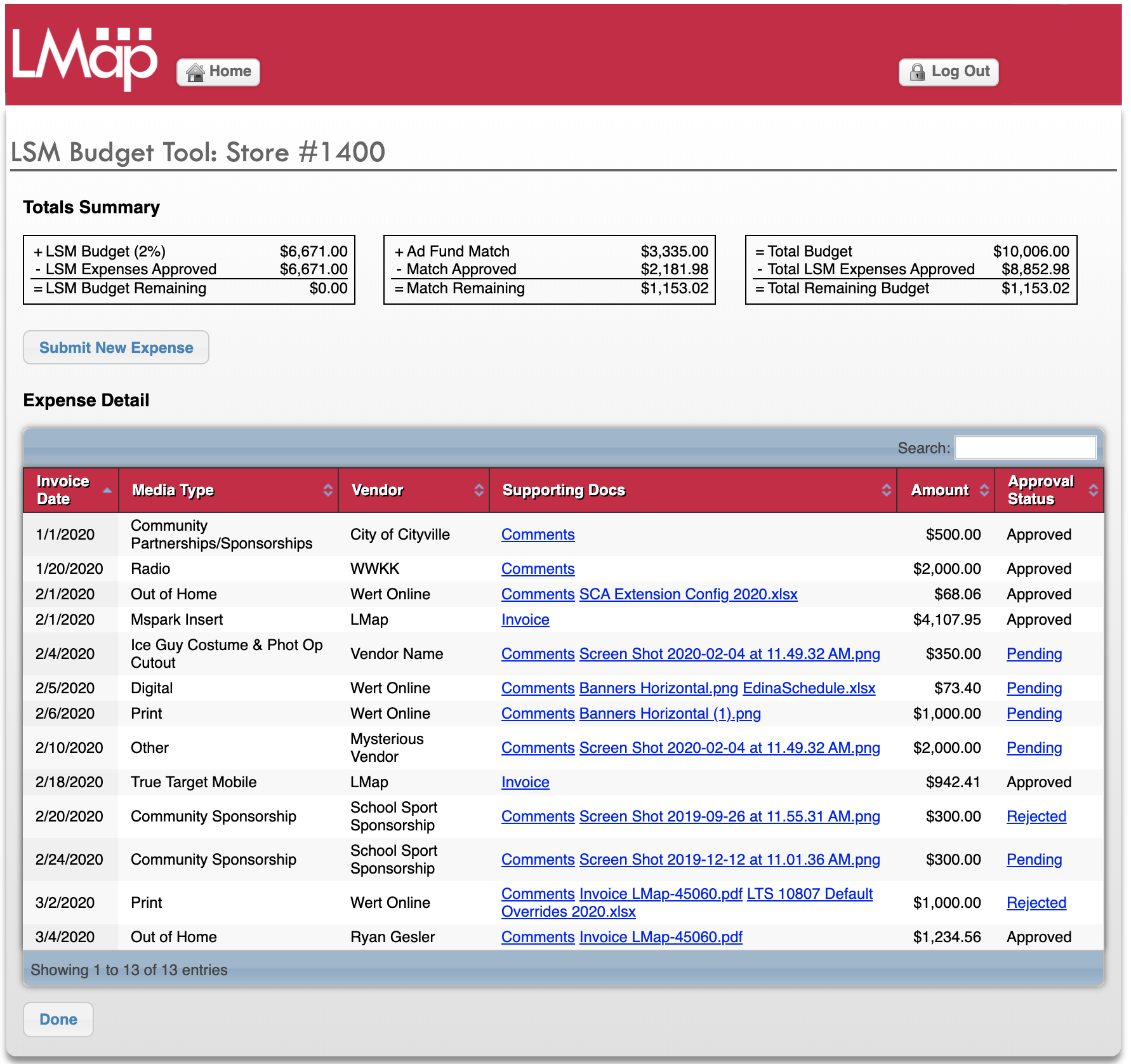Open Rejected status for 3/2/2020 Print row
The height and width of the screenshot is (1064, 1131).
pos(1036,903)
